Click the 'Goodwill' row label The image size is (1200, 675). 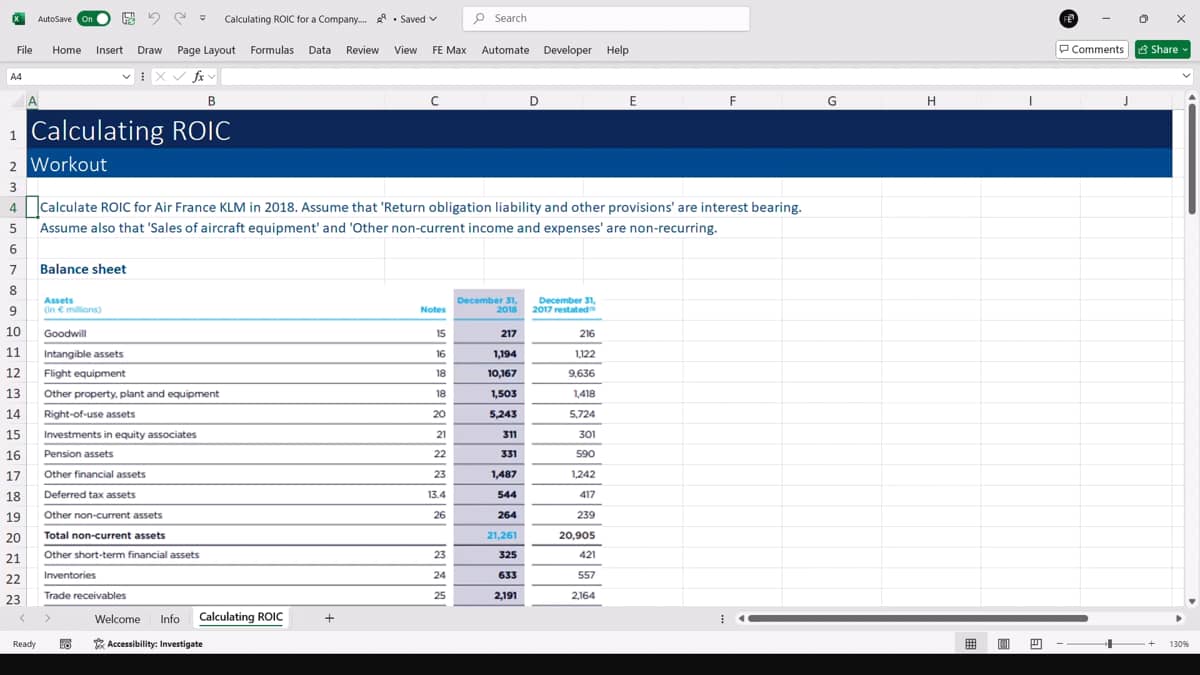point(66,333)
